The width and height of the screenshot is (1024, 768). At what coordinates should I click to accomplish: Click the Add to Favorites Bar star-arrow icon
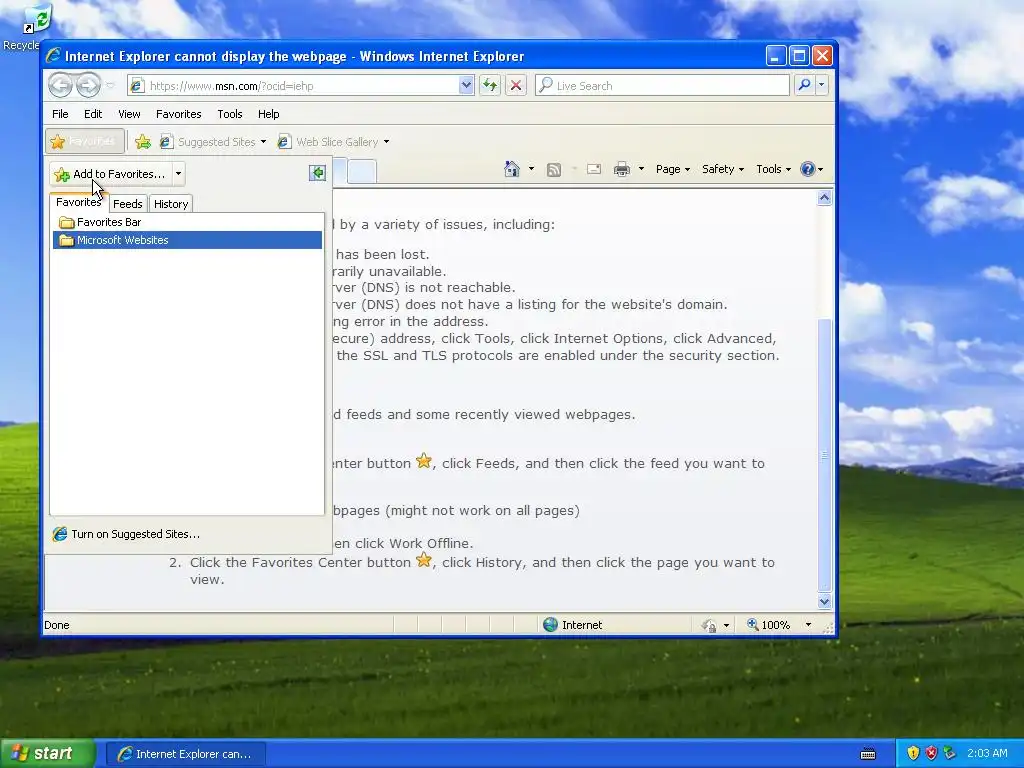click(142, 142)
